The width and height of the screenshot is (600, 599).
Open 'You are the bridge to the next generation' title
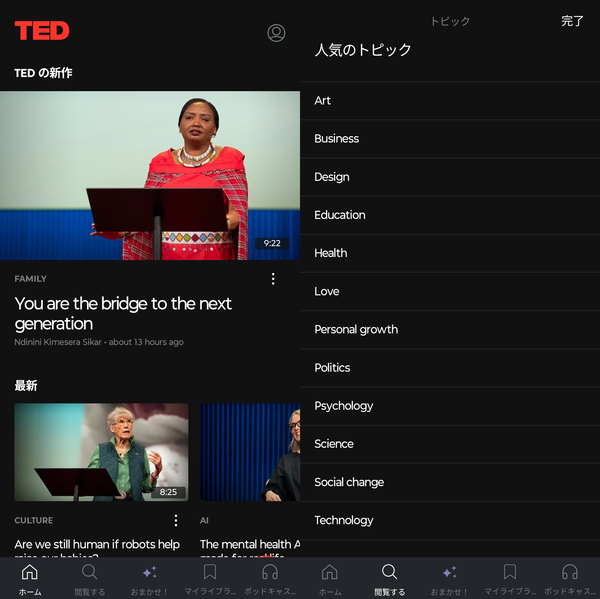(x=123, y=313)
